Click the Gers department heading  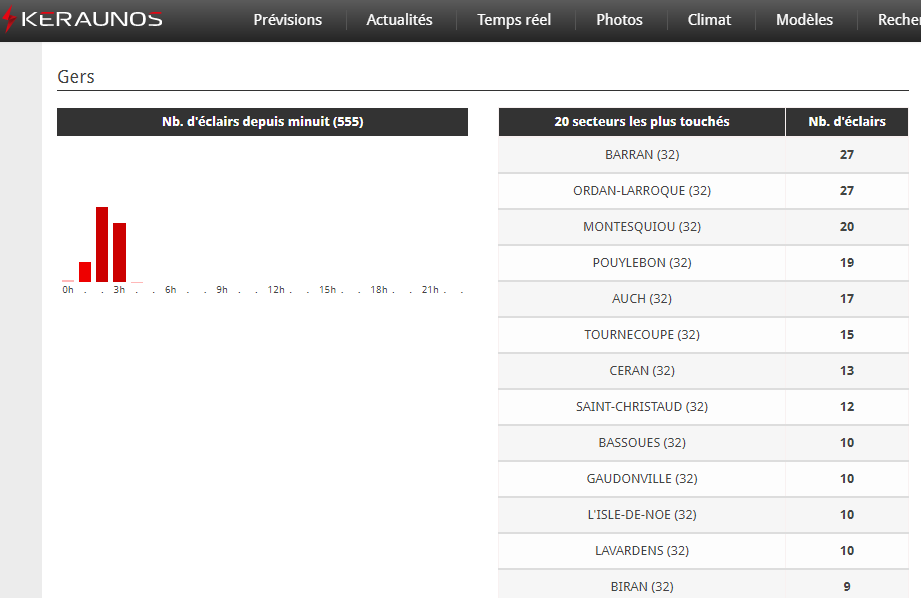click(76, 77)
